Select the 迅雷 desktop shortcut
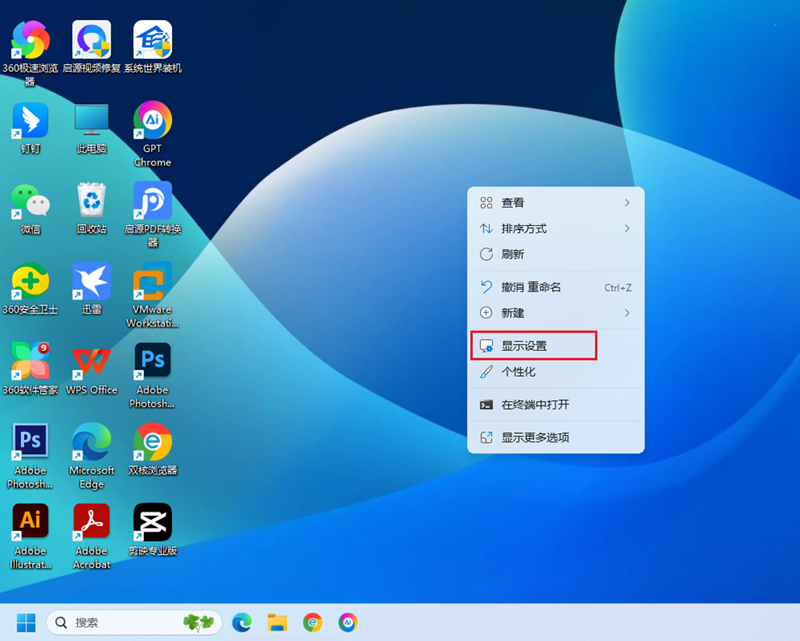The height and width of the screenshot is (641, 800). (x=92, y=281)
